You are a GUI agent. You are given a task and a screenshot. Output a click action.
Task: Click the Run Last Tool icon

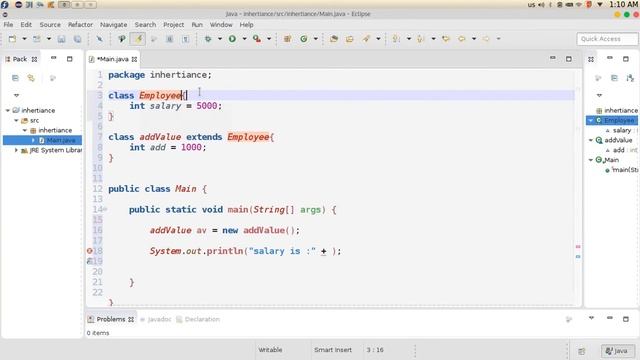pos(257,39)
